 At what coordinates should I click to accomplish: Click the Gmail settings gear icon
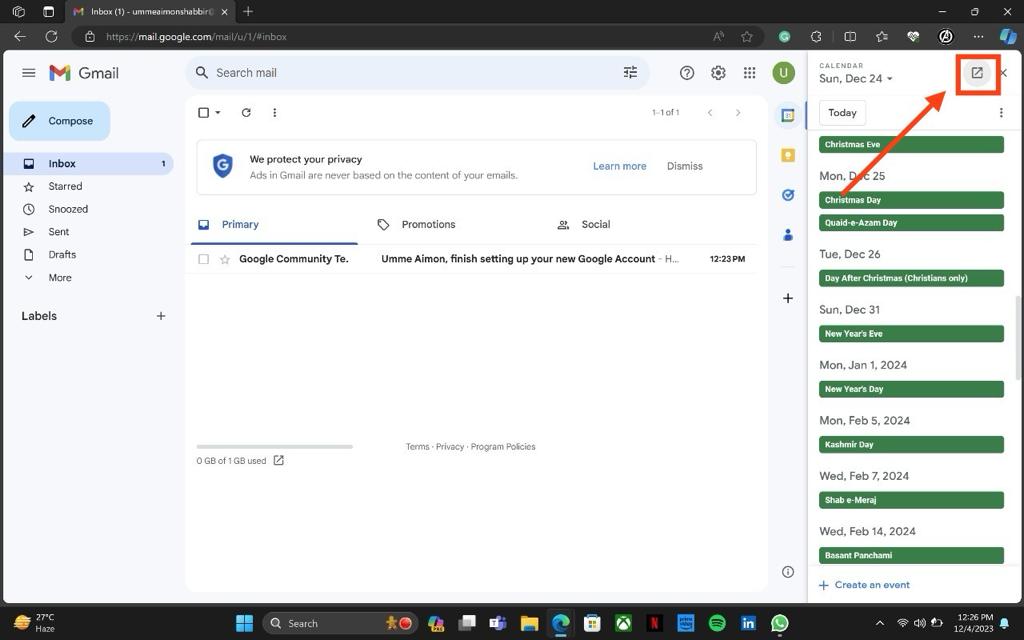(x=718, y=73)
